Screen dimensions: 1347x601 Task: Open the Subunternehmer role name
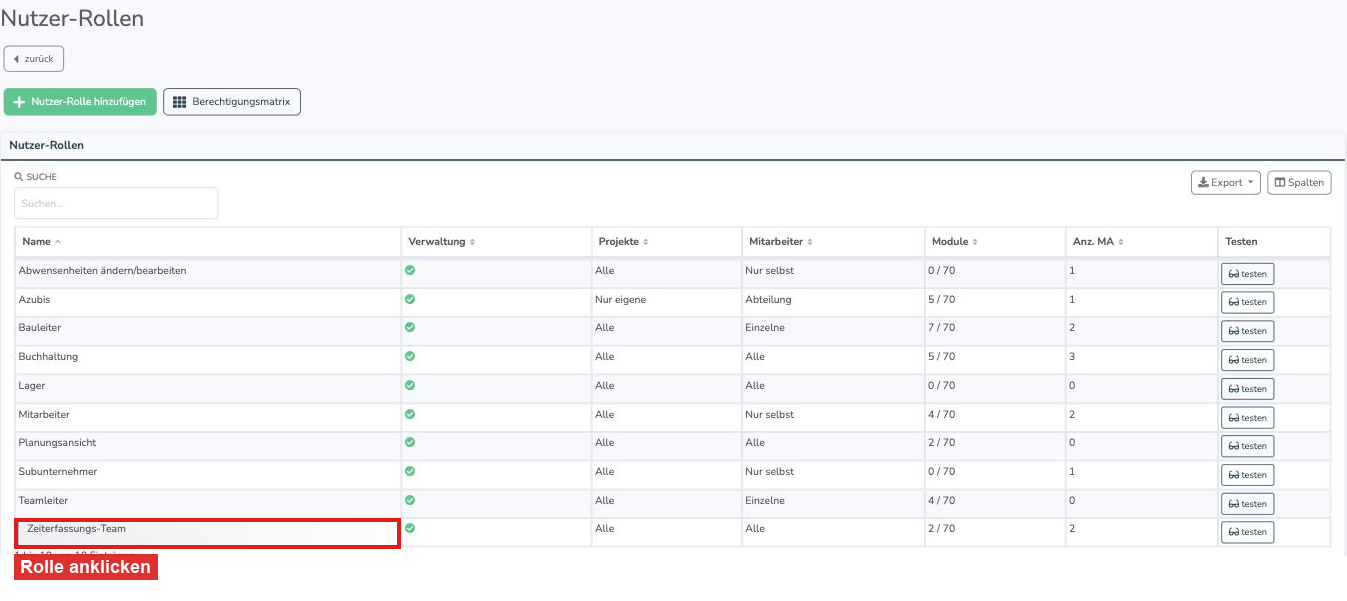(58, 471)
